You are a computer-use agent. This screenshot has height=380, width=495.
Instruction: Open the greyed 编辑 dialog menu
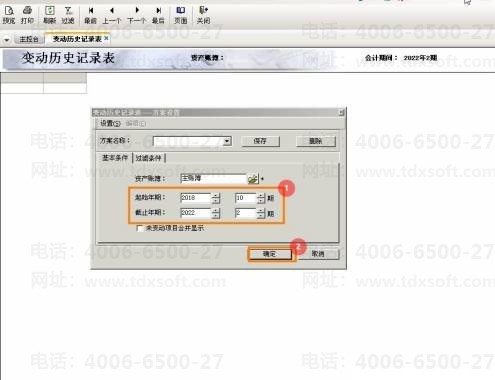[136, 123]
